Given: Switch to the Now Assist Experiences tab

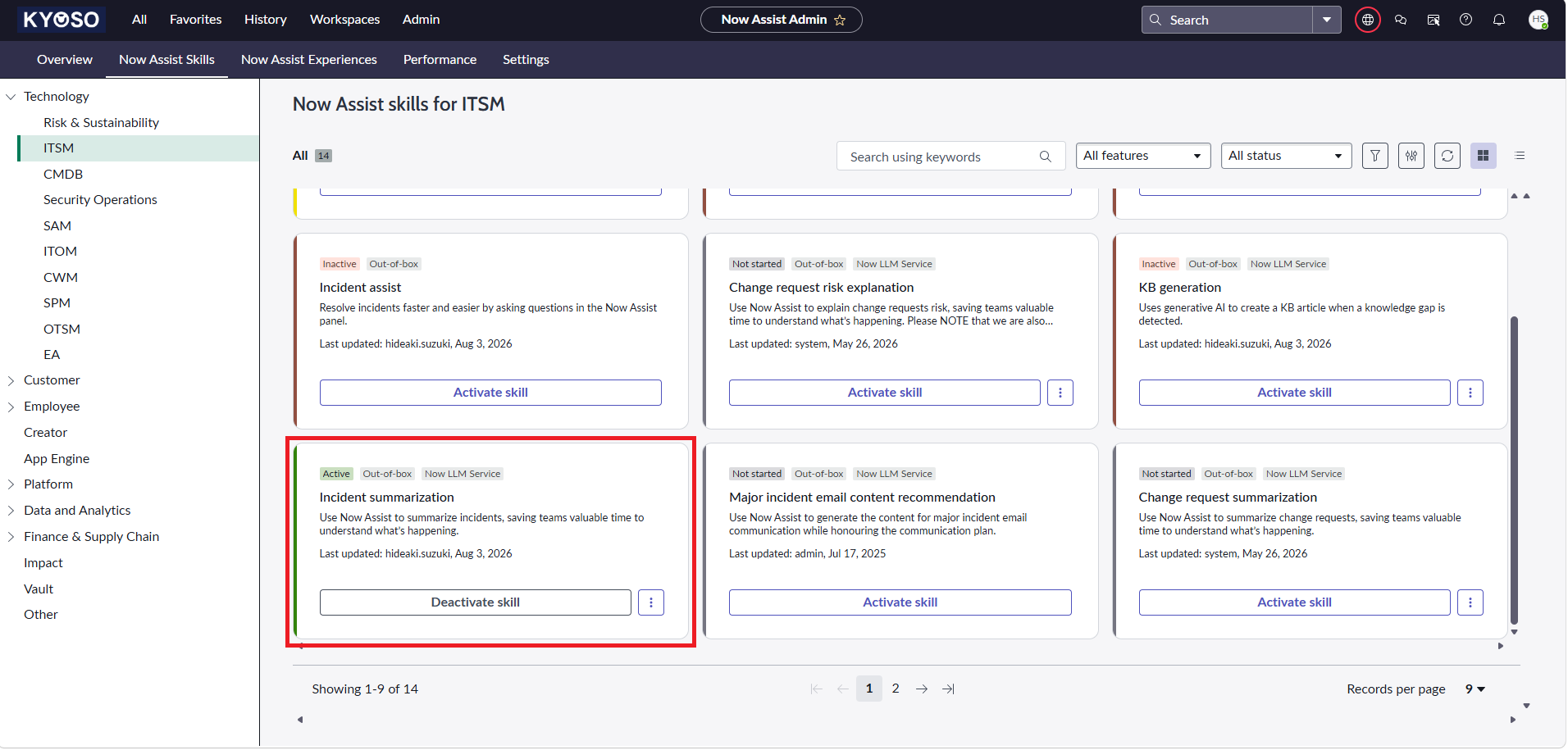Looking at the screenshot, I should coord(309,60).
